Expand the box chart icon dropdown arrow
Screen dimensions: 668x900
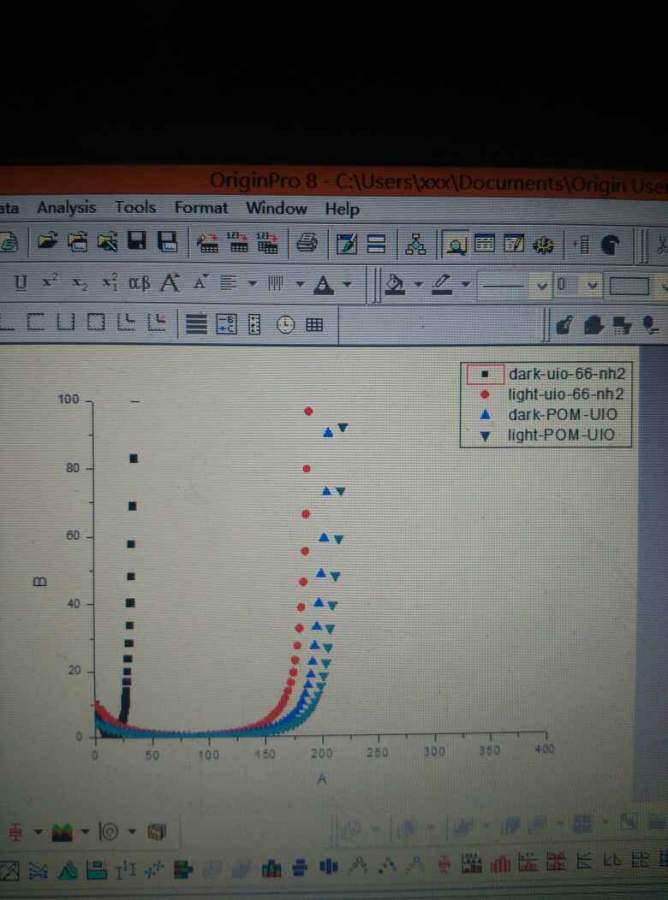(x=38, y=832)
